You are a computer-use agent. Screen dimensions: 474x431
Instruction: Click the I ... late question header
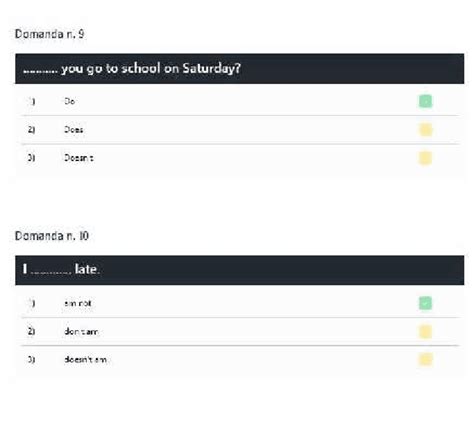click(x=239, y=270)
